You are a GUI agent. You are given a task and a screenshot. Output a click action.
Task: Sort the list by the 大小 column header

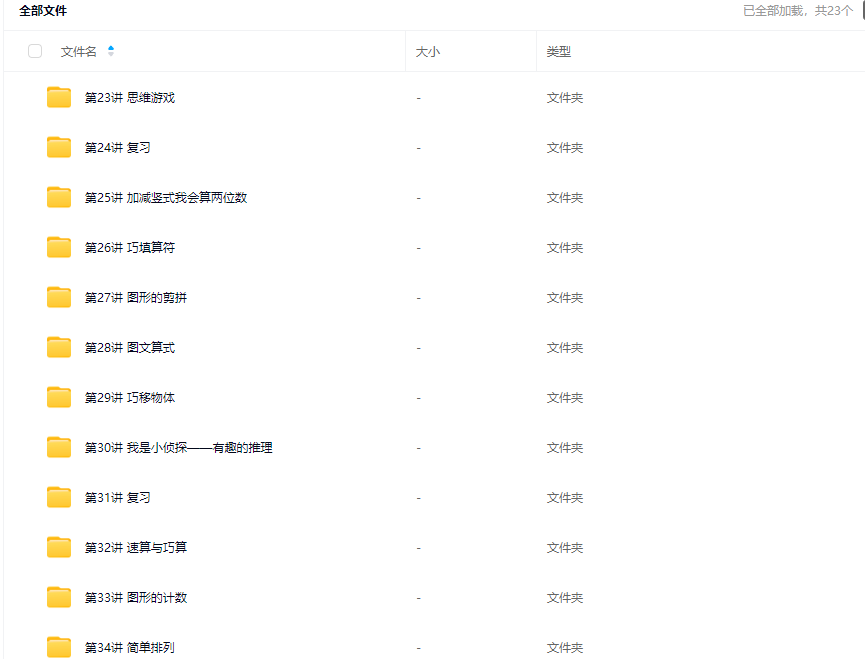(x=427, y=52)
